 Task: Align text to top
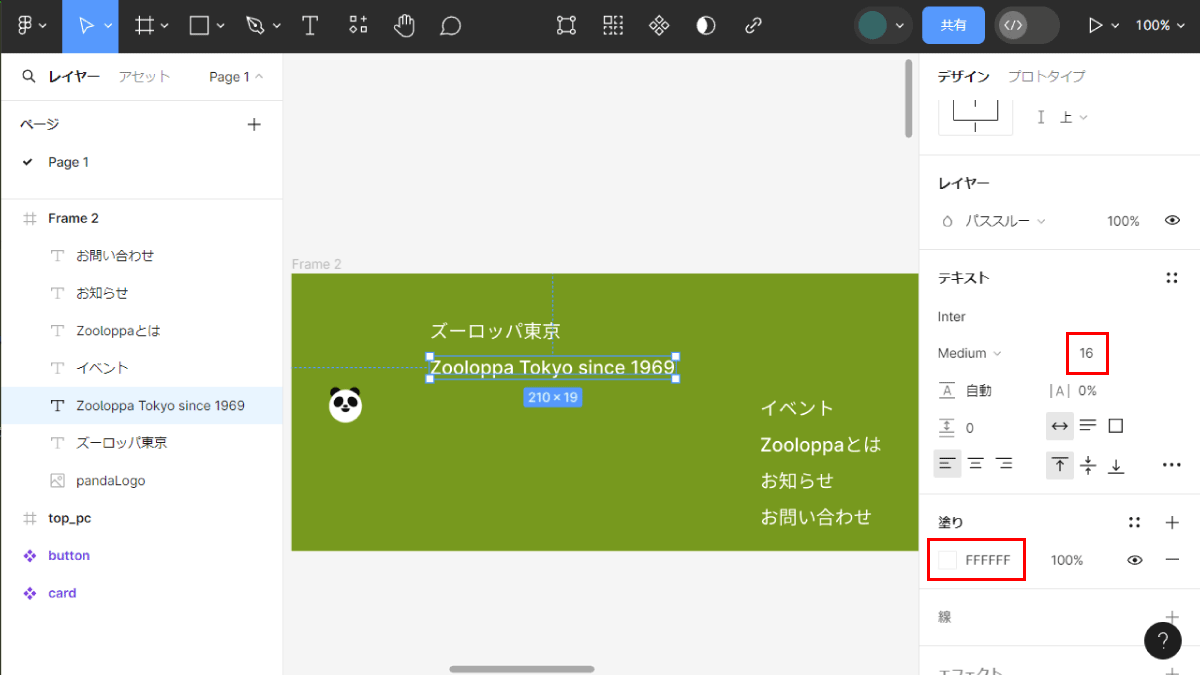pos(1060,465)
